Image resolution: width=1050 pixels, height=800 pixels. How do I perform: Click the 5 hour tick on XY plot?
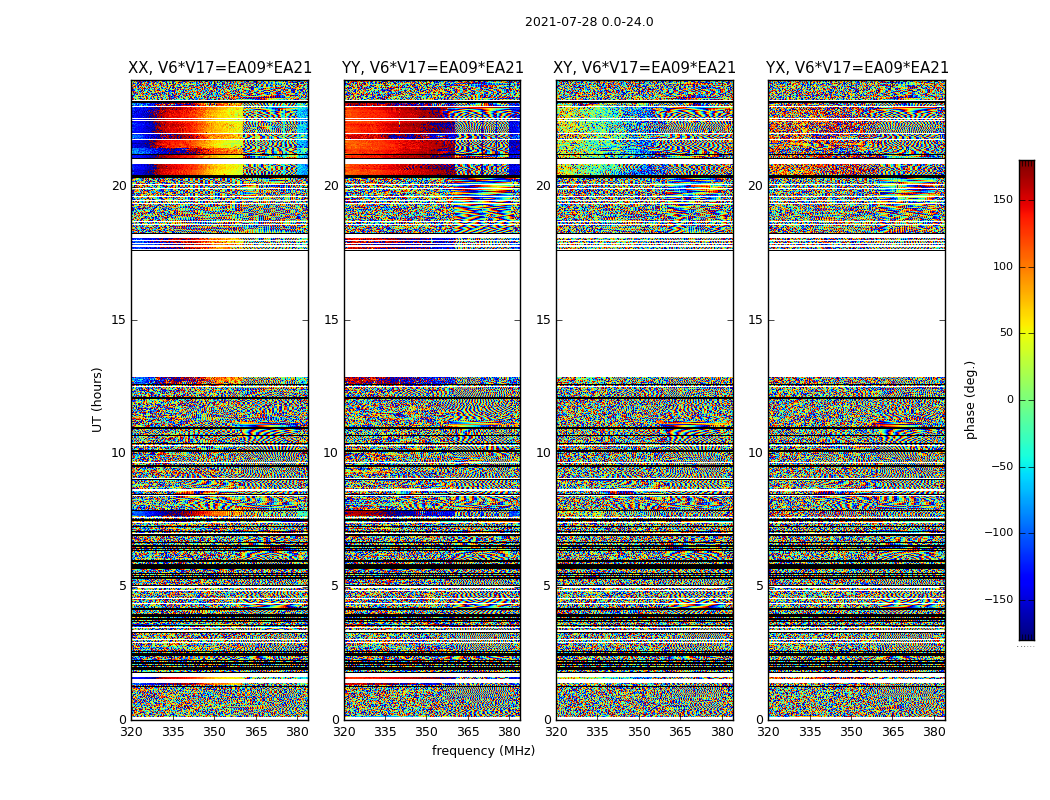[x=547, y=586]
